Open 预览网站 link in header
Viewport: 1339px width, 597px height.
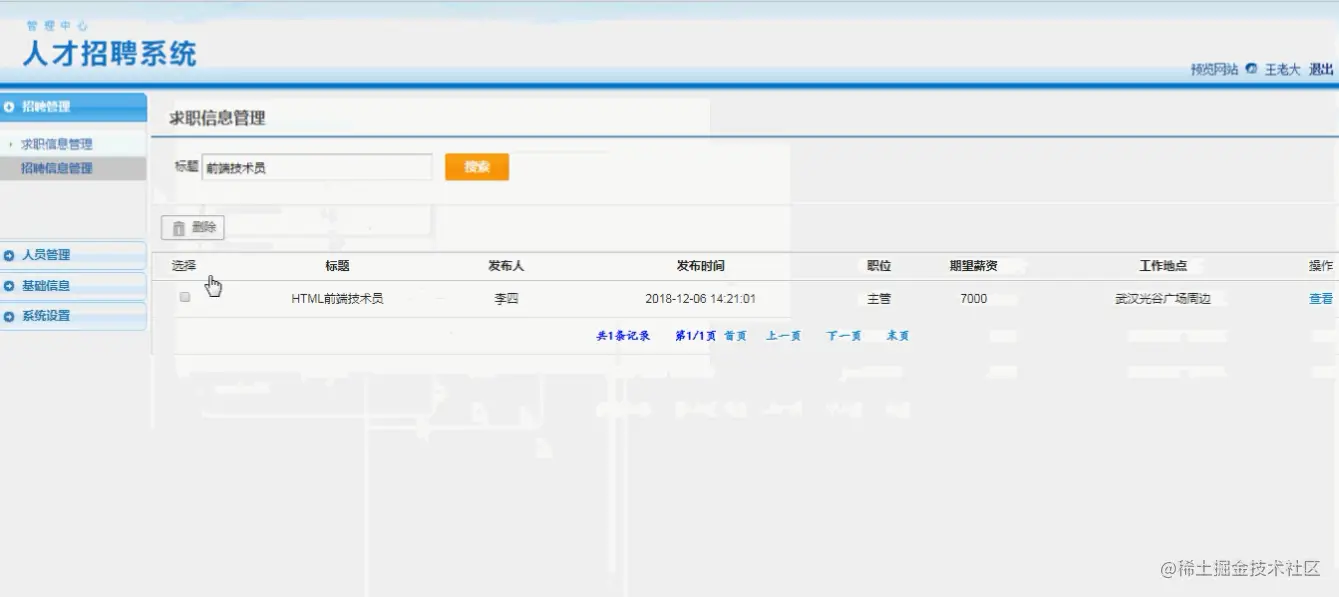coord(1214,69)
